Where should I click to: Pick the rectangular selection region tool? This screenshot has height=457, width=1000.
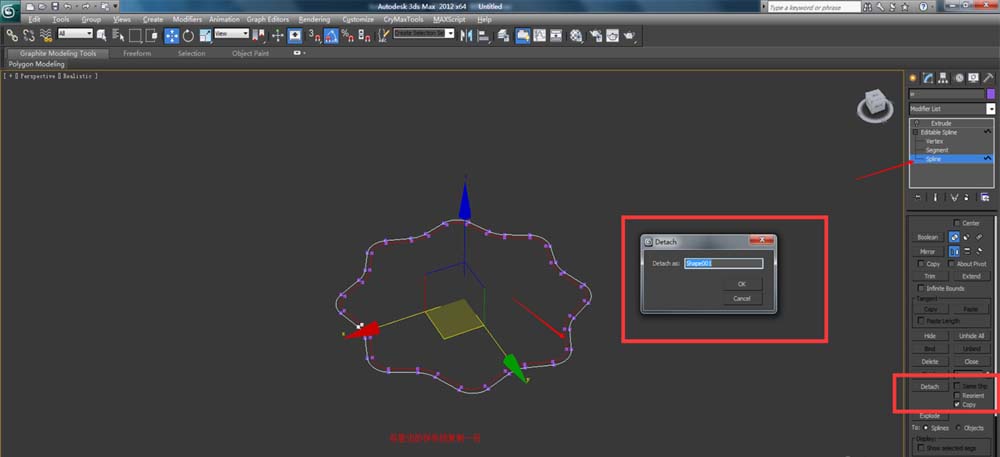click(x=135, y=36)
